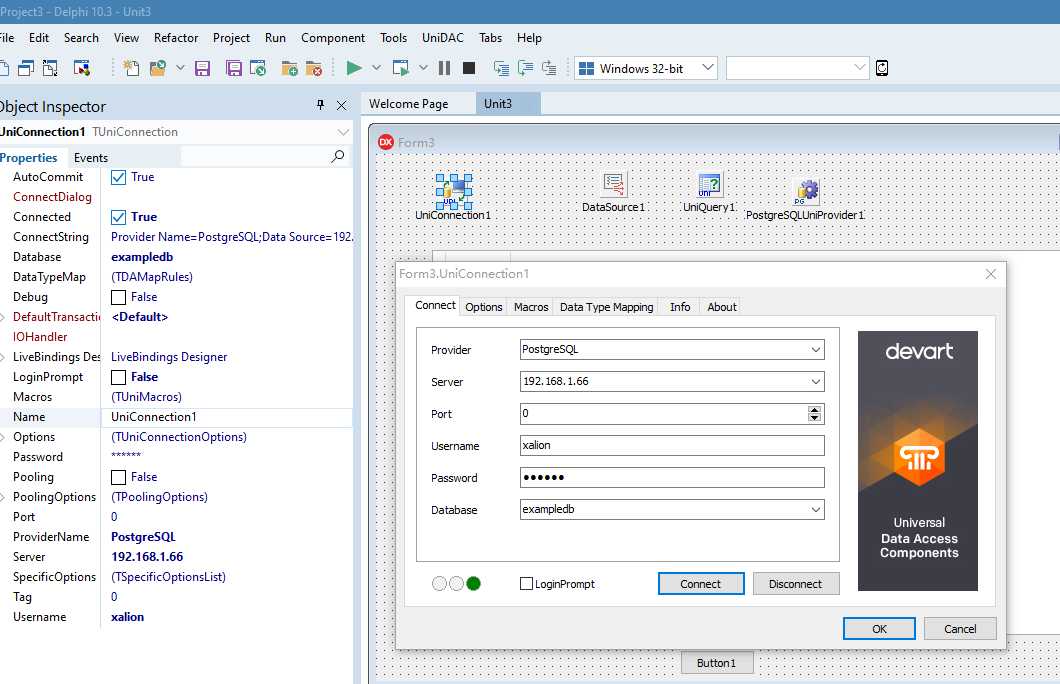
Task: Click the Open Project toolbar icon
Action: click(x=258, y=68)
